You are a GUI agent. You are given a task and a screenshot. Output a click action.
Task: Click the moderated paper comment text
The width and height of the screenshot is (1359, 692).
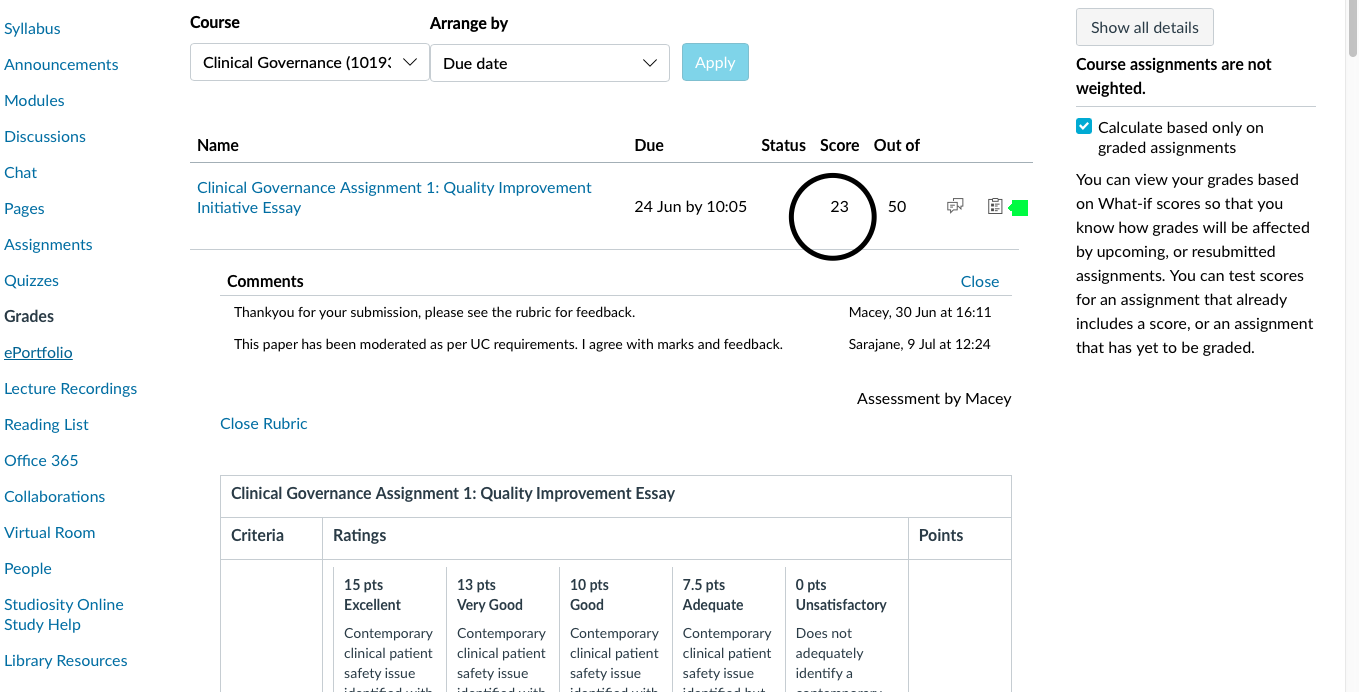pyautogui.click(x=508, y=344)
